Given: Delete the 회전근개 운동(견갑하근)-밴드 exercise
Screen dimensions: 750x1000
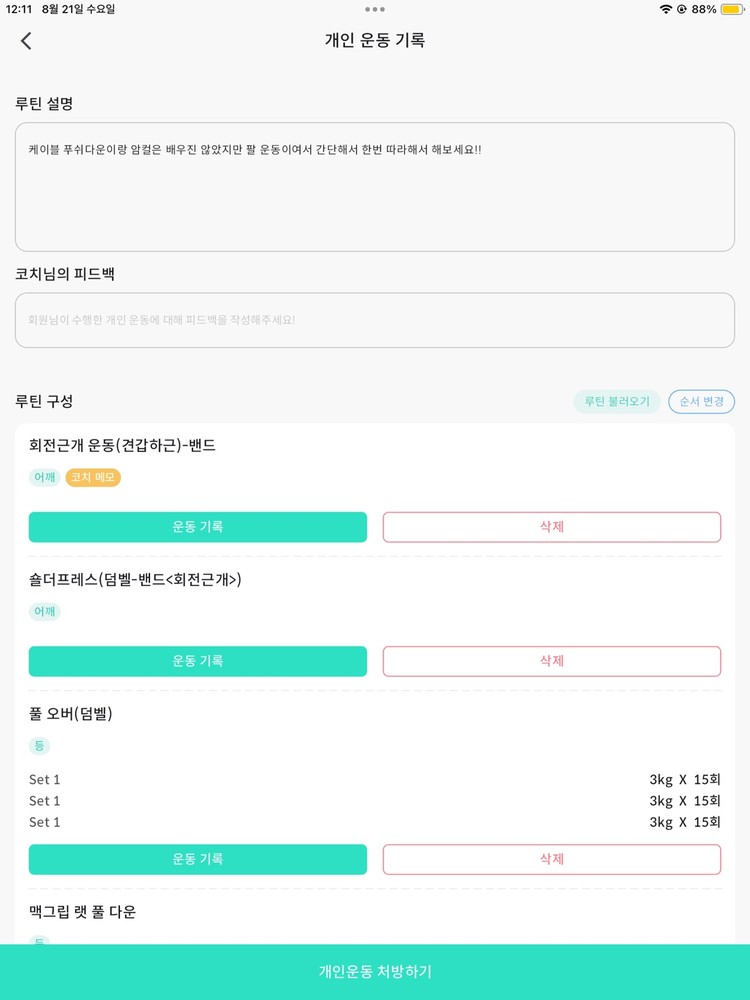Looking at the screenshot, I should [552, 527].
